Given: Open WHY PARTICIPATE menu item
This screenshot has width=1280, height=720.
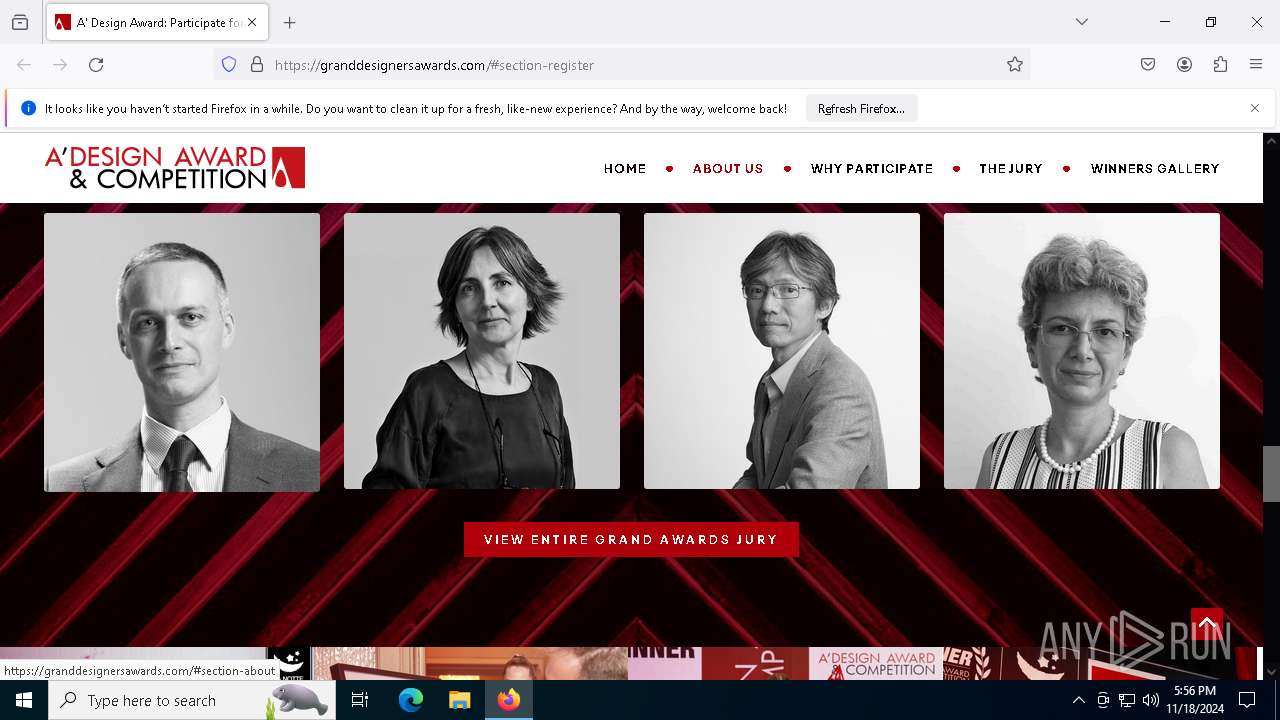Looking at the screenshot, I should pyautogui.click(x=872, y=169).
